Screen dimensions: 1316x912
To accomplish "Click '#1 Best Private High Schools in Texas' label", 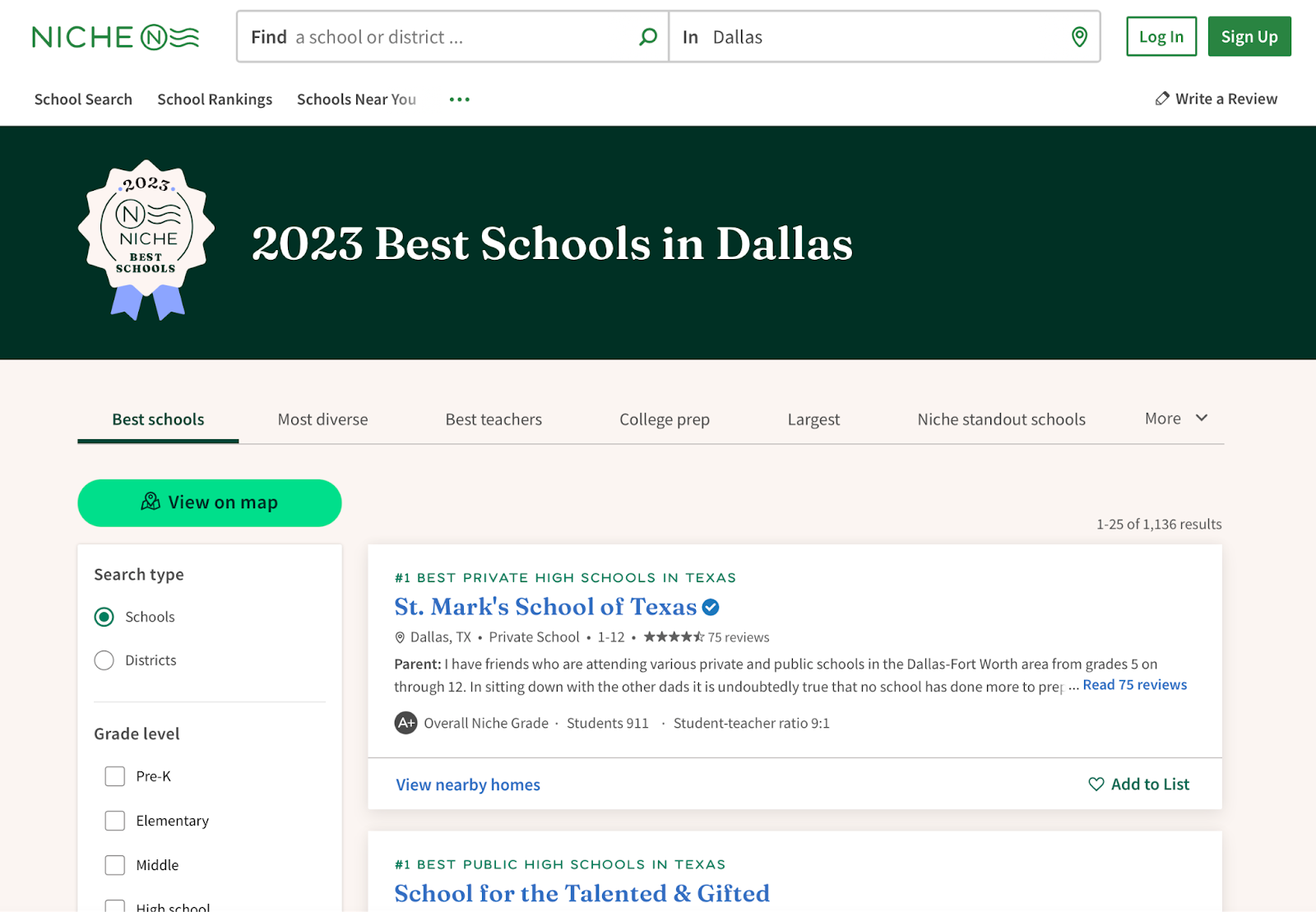I will pyautogui.click(x=565, y=577).
